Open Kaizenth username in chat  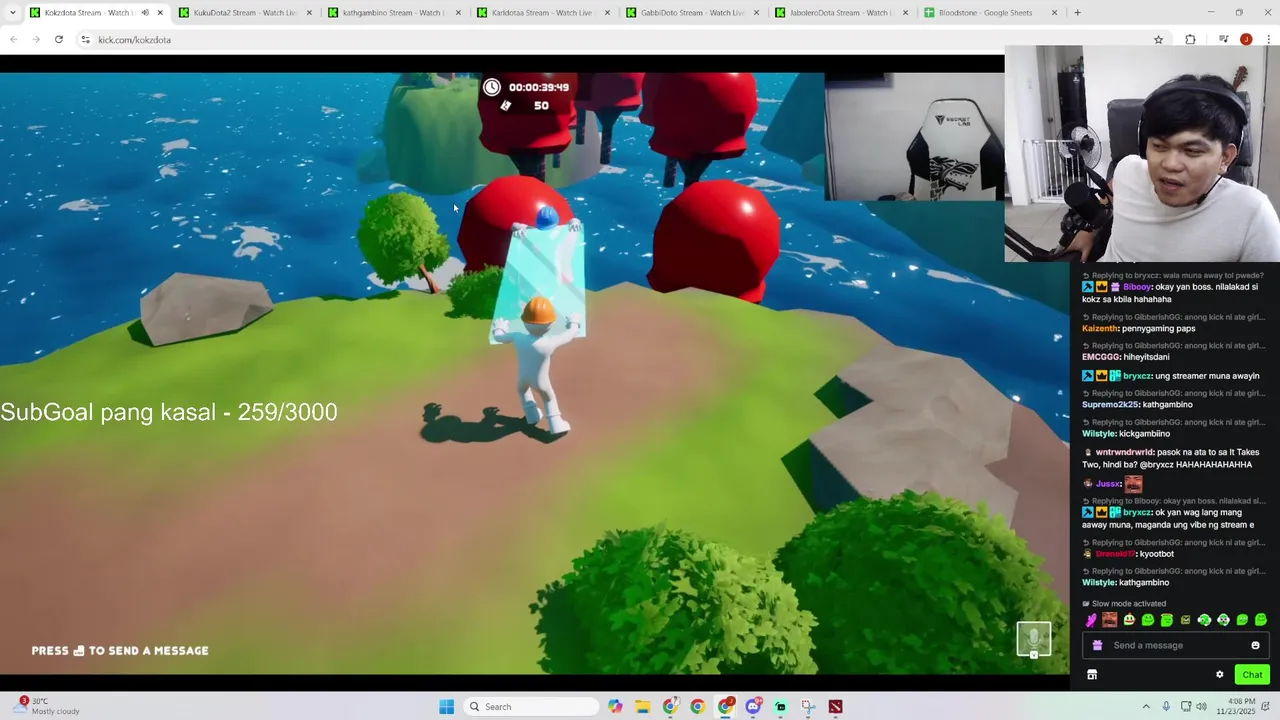click(1099, 328)
